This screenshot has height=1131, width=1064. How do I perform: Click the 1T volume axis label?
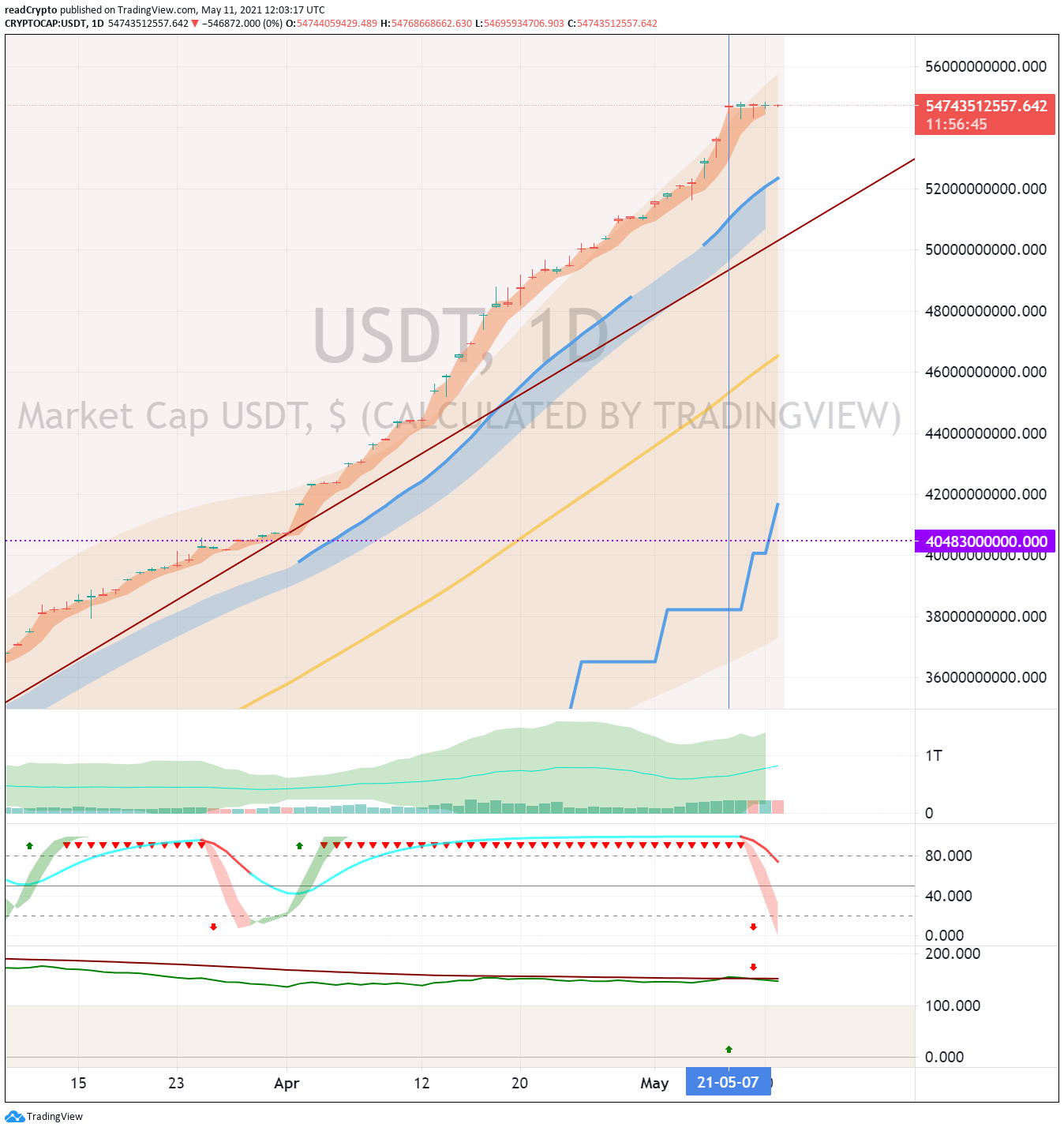[934, 756]
